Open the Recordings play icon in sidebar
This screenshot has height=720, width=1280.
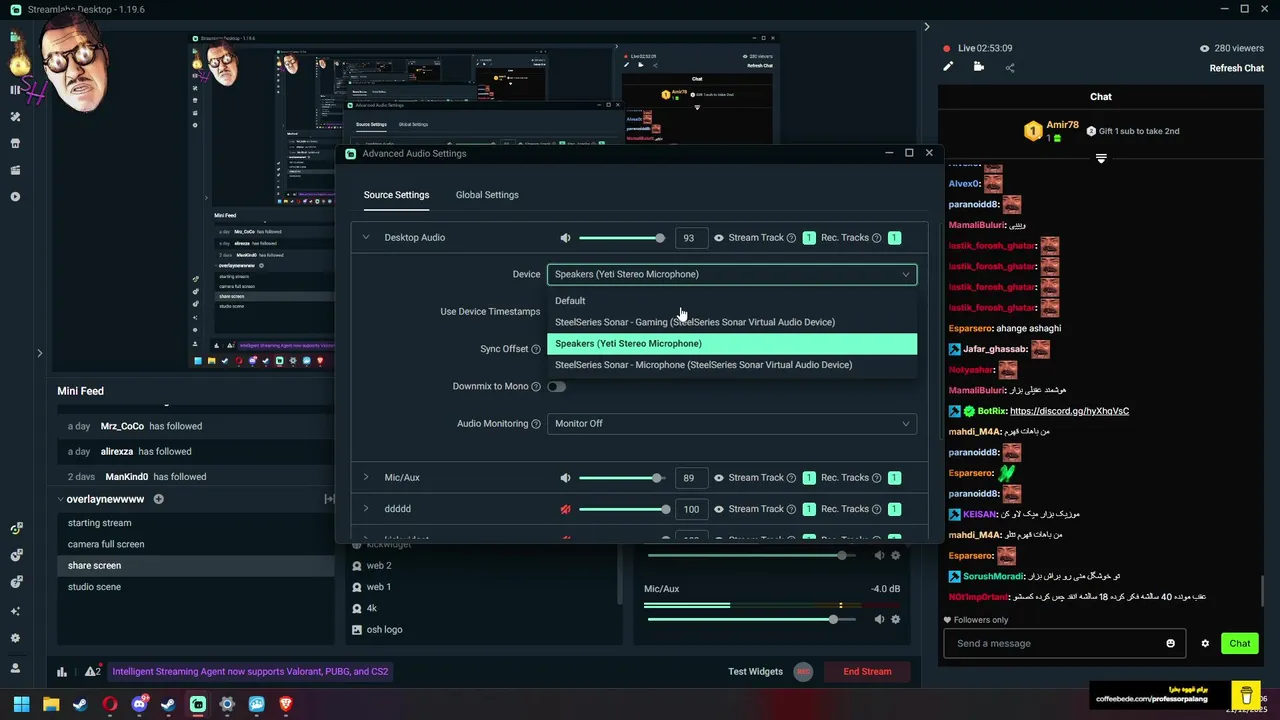[x=15, y=197]
